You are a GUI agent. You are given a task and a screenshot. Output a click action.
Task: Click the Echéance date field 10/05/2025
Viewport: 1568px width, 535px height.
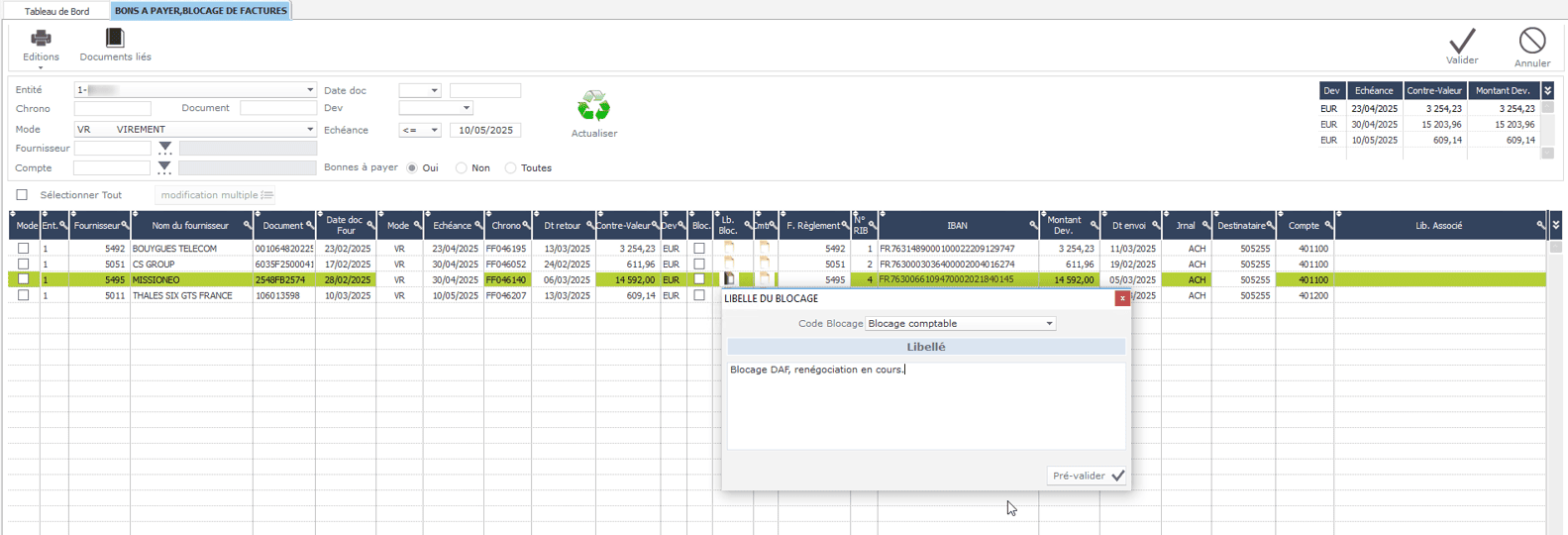(485, 130)
